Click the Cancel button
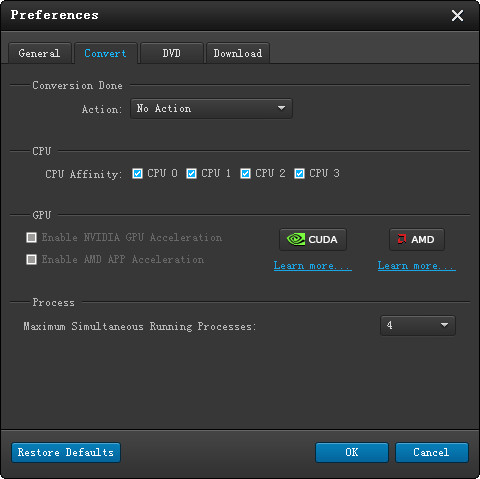The height and width of the screenshot is (479, 480). [432, 452]
